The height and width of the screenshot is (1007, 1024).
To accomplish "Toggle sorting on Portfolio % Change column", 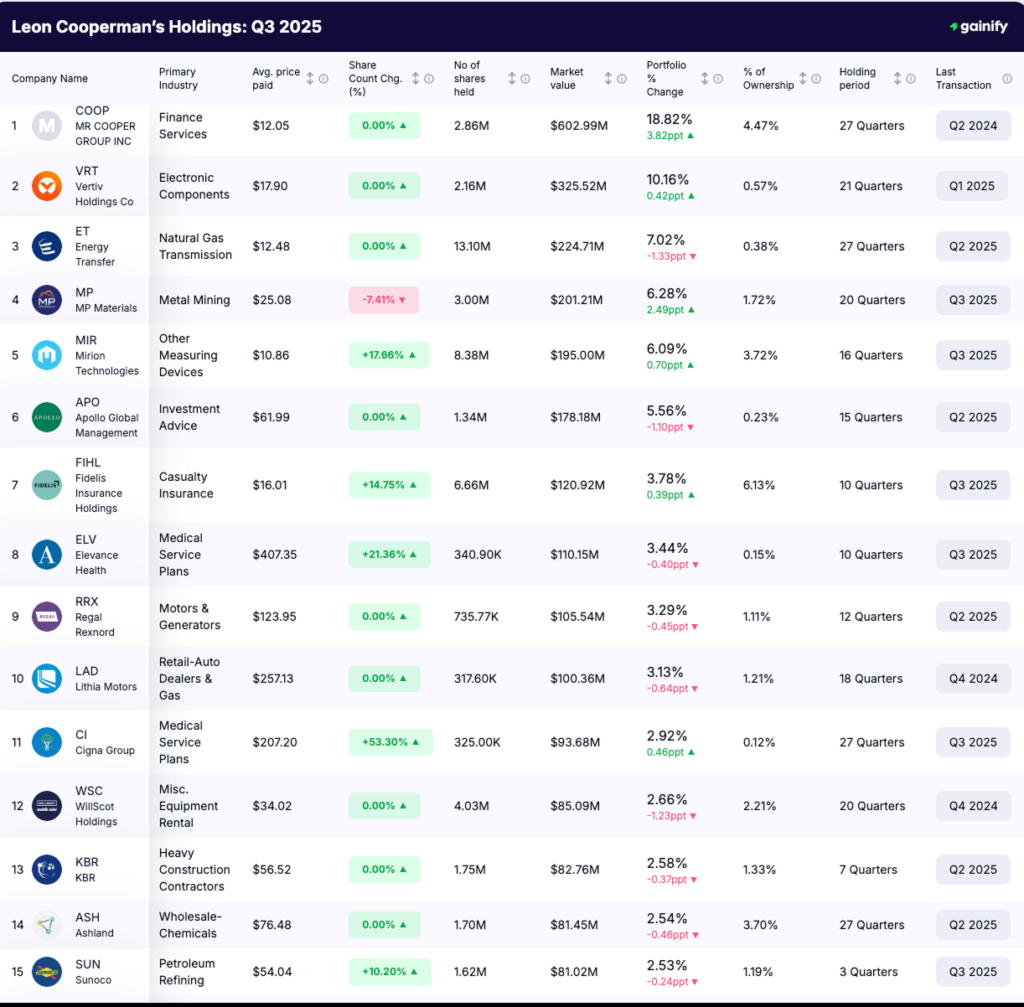I will click(703, 77).
